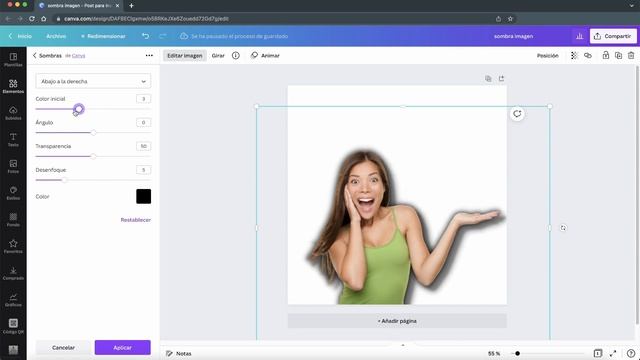Open the Fotos sidebar panel
The width and height of the screenshot is (640, 360).
(13, 167)
